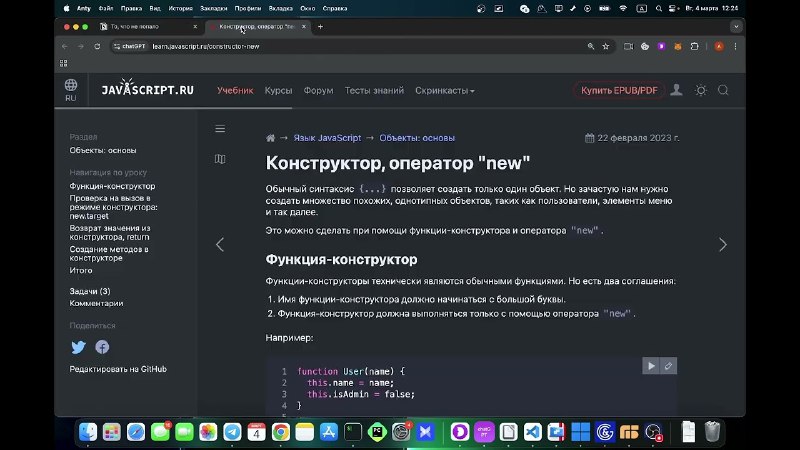Open the Учебник nav item
Image resolution: width=800 pixels, height=450 pixels.
(235, 90)
